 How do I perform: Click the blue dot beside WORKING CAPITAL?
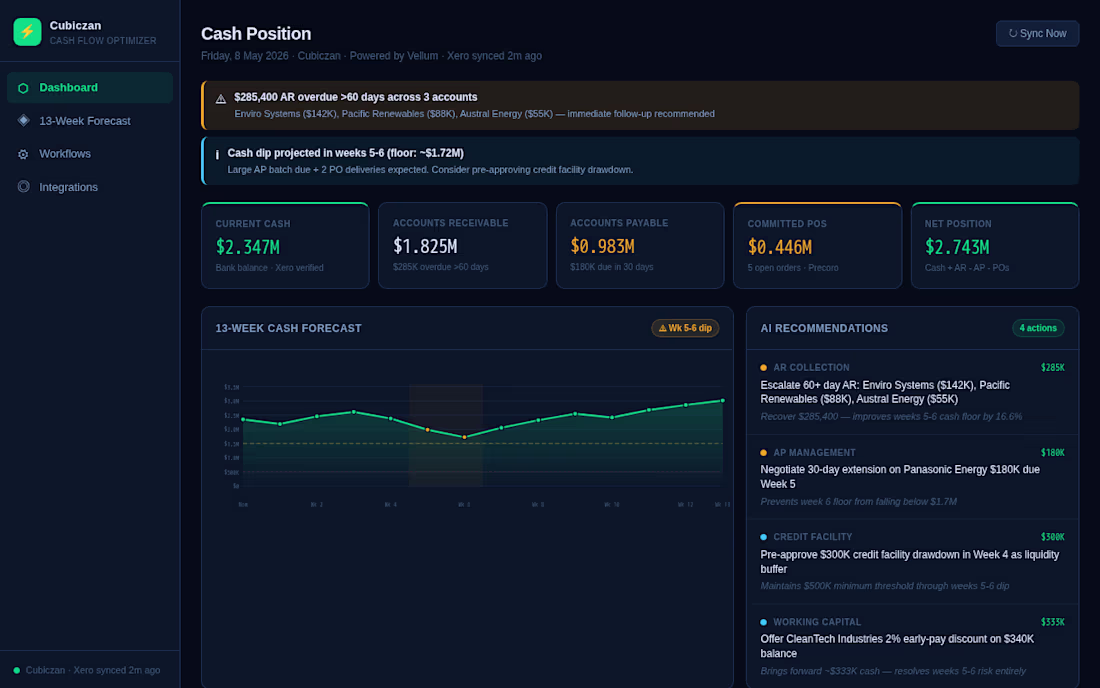click(x=763, y=622)
